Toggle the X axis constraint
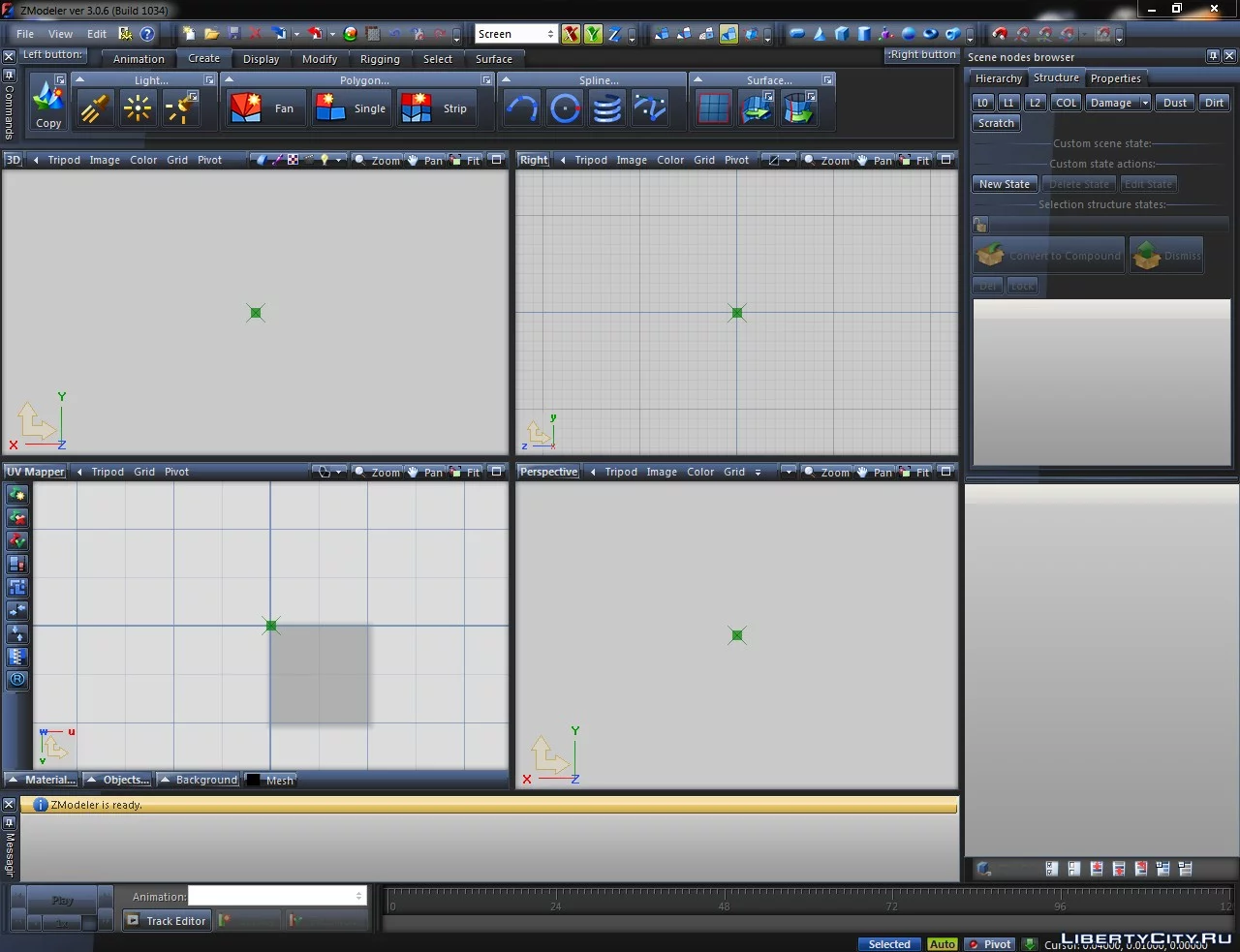Viewport: 1240px width, 952px height. (x=572, y=34)
